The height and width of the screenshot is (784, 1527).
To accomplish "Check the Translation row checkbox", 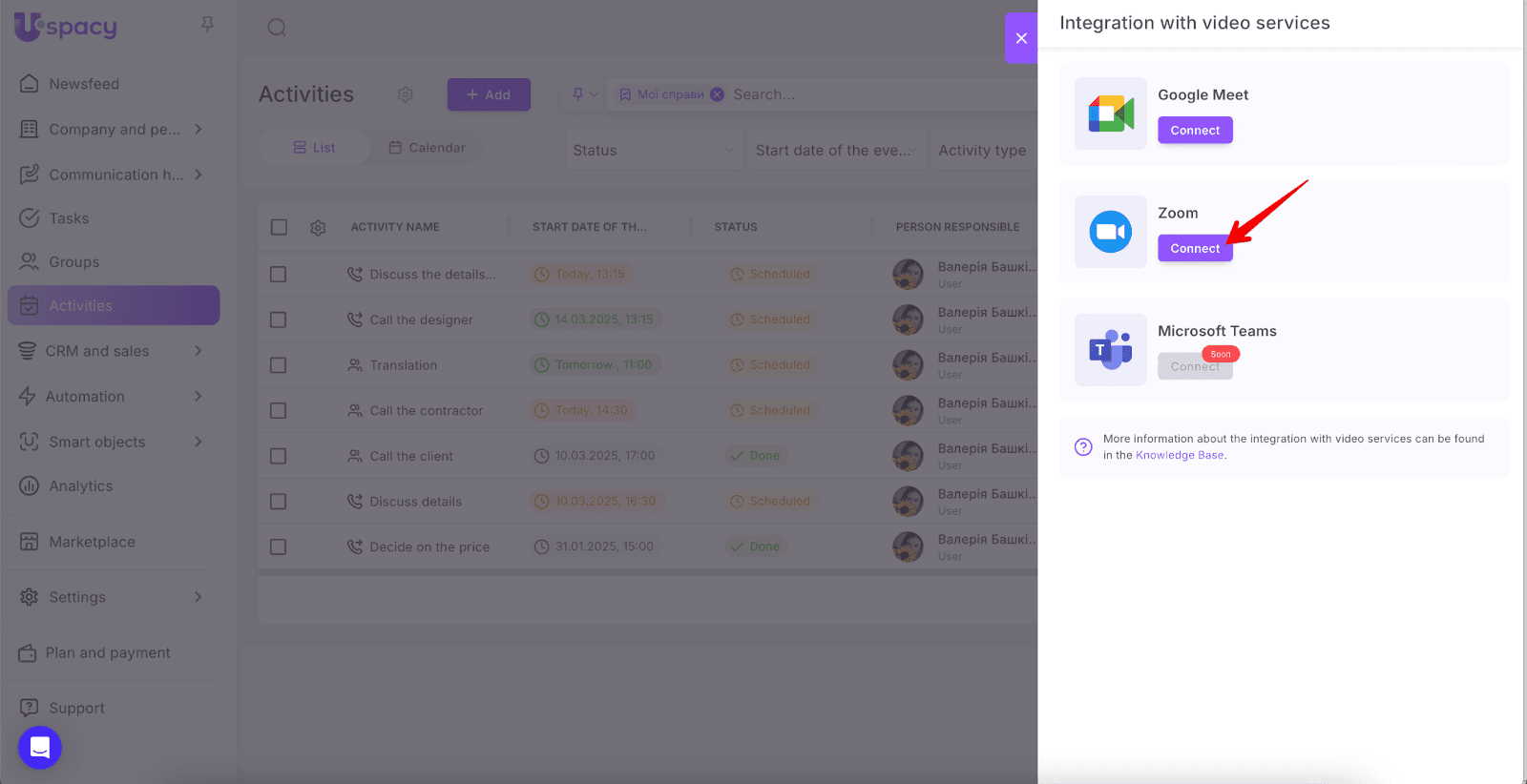I will point(279,365).
